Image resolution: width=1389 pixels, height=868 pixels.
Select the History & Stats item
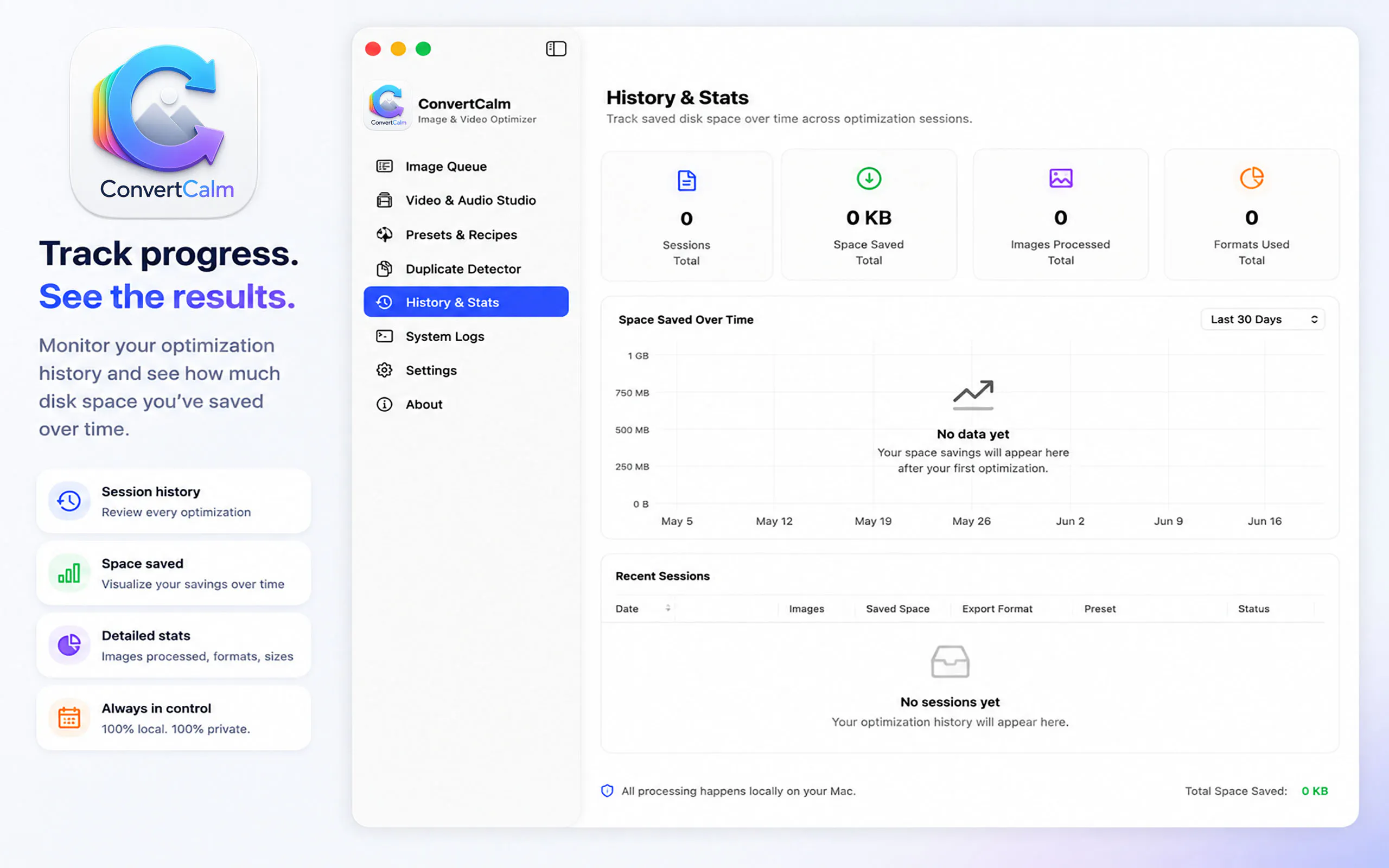pyautogui.click(x=466, y=302)
